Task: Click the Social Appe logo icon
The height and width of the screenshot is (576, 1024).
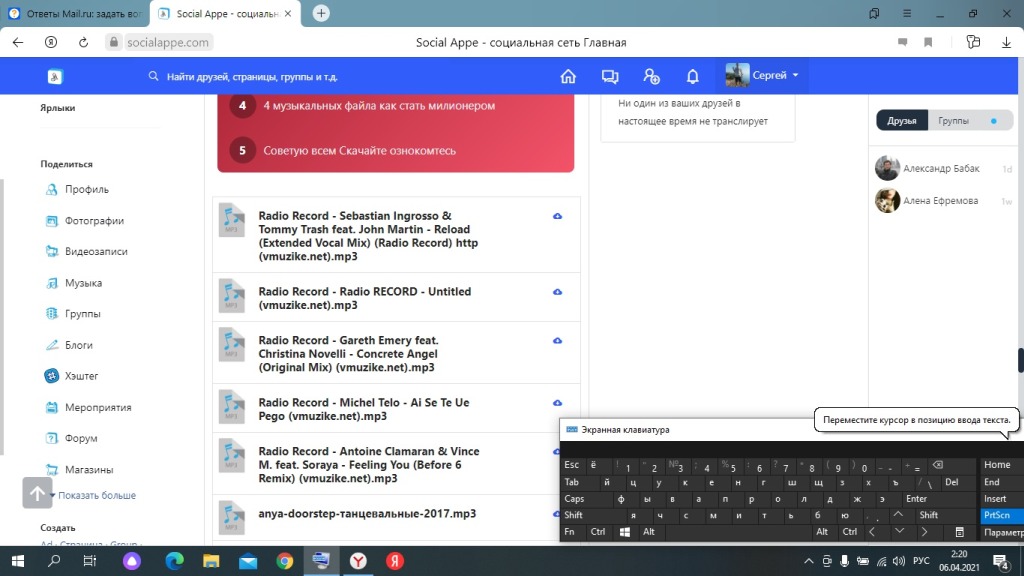Action: pyautogui.click(x=55, y=76)
